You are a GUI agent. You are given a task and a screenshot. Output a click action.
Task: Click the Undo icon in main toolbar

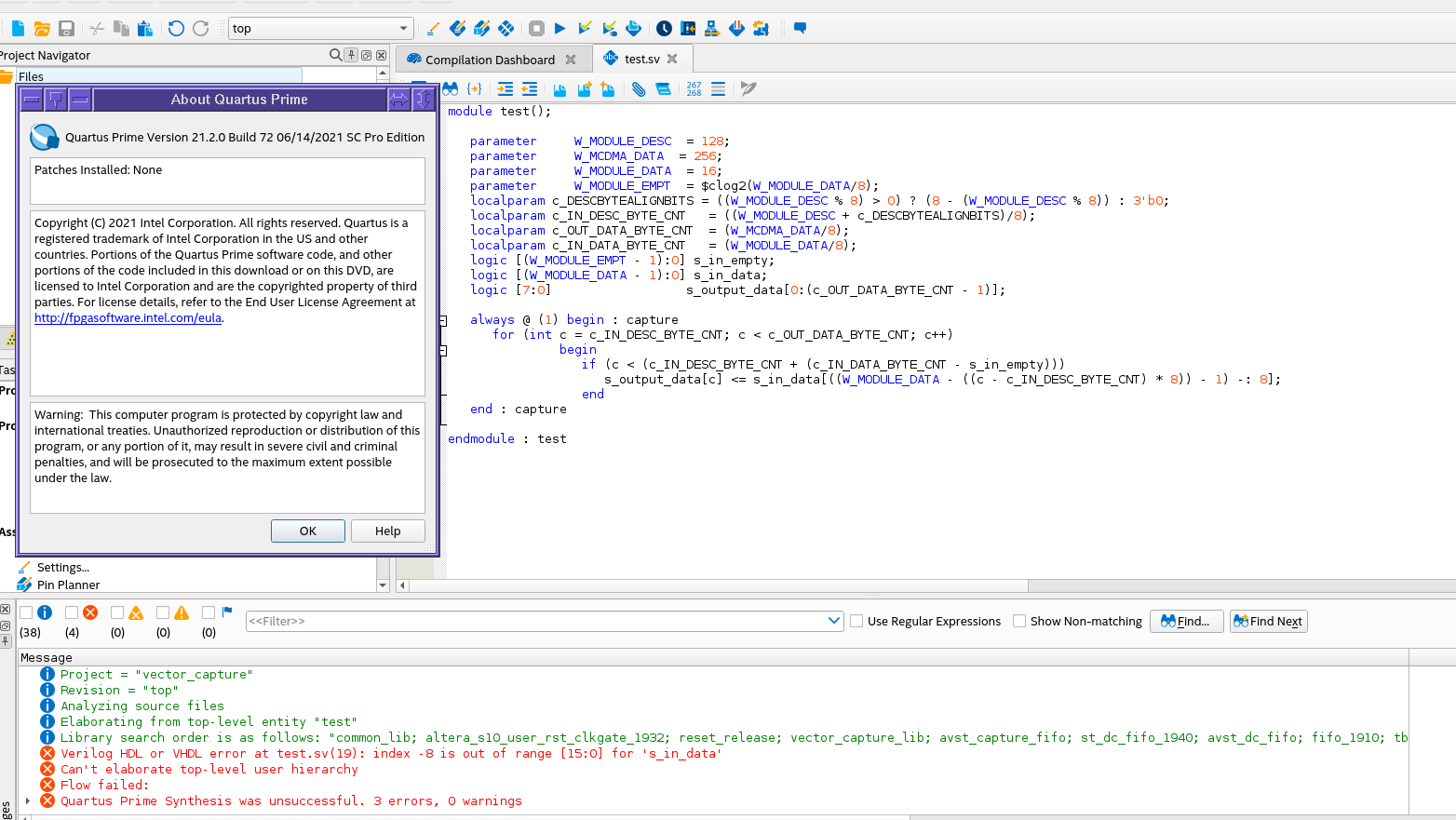point(176,29)
